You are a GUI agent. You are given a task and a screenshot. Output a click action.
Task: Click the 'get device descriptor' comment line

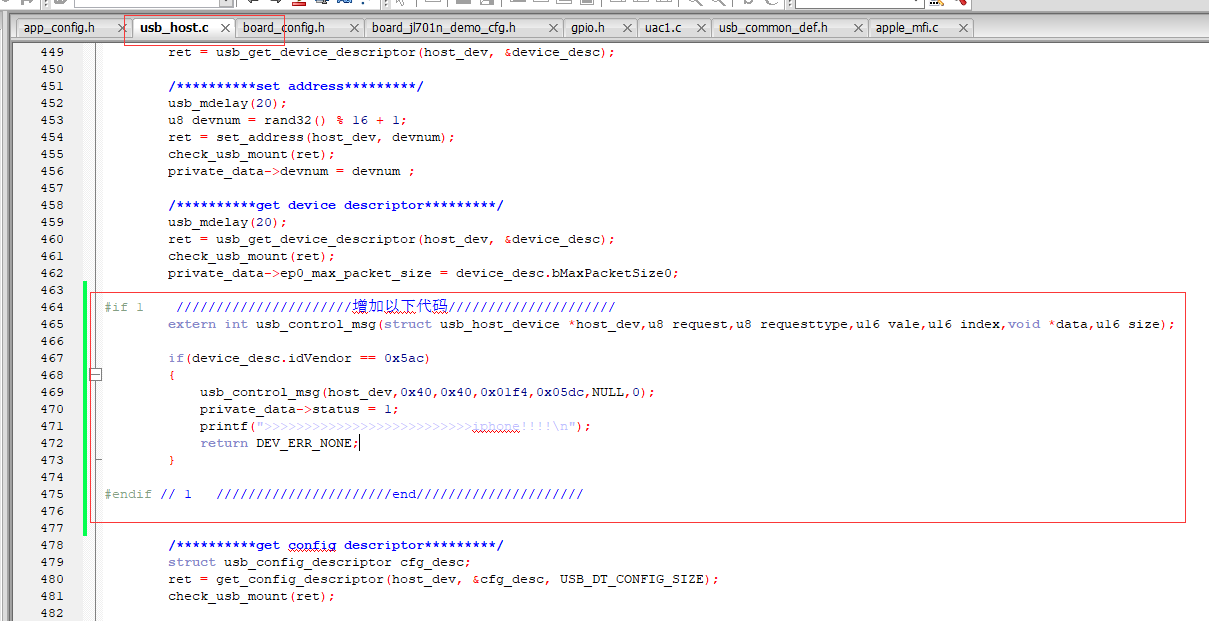point(336,205)
